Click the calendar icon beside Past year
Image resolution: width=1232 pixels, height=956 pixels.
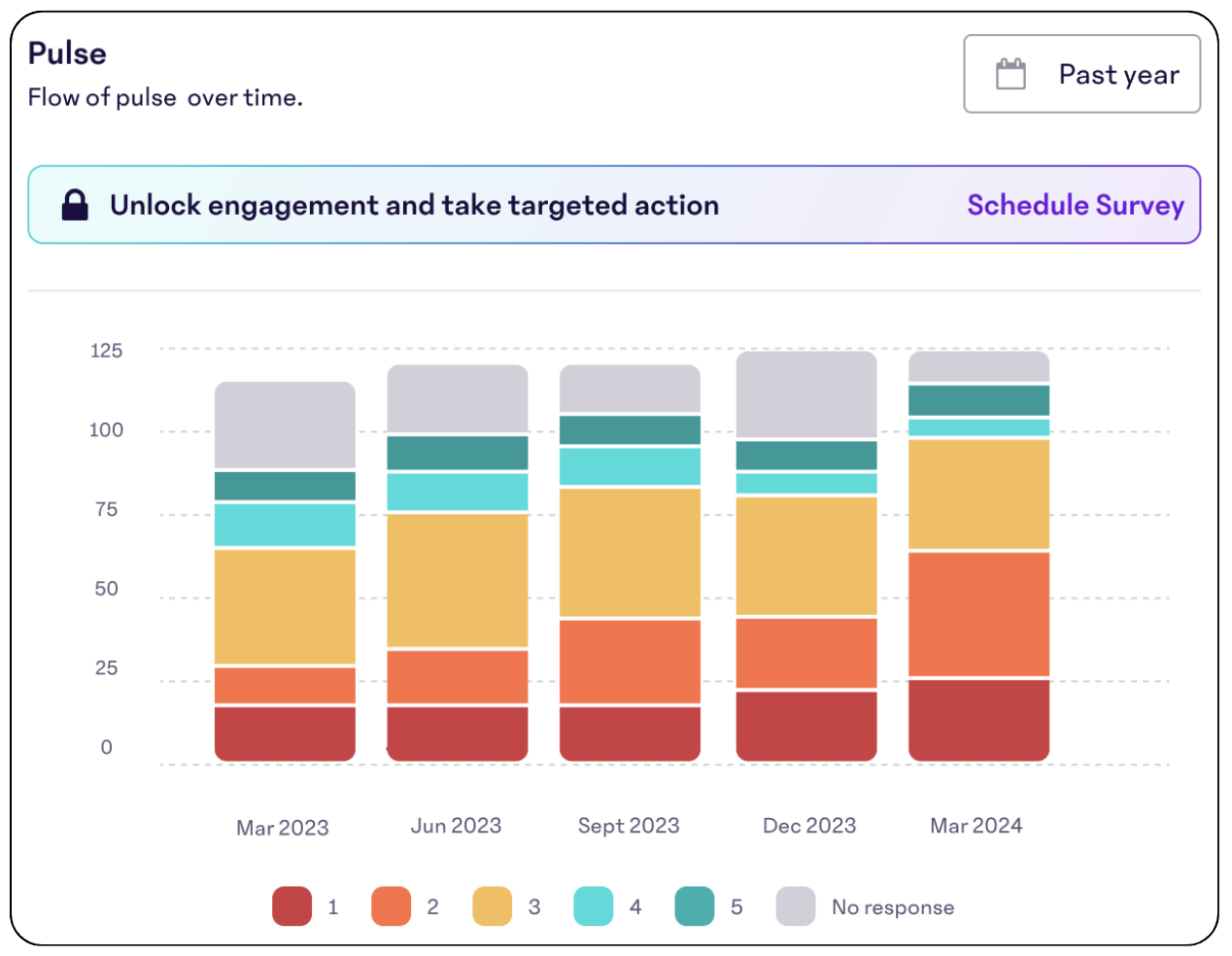click(x=1010, y=73)
